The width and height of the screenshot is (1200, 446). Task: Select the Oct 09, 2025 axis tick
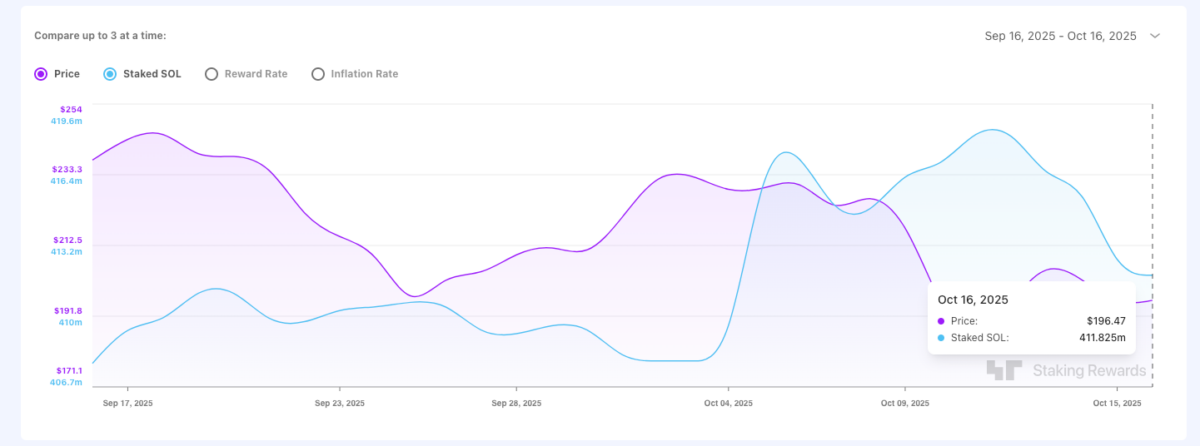[905, 403]
